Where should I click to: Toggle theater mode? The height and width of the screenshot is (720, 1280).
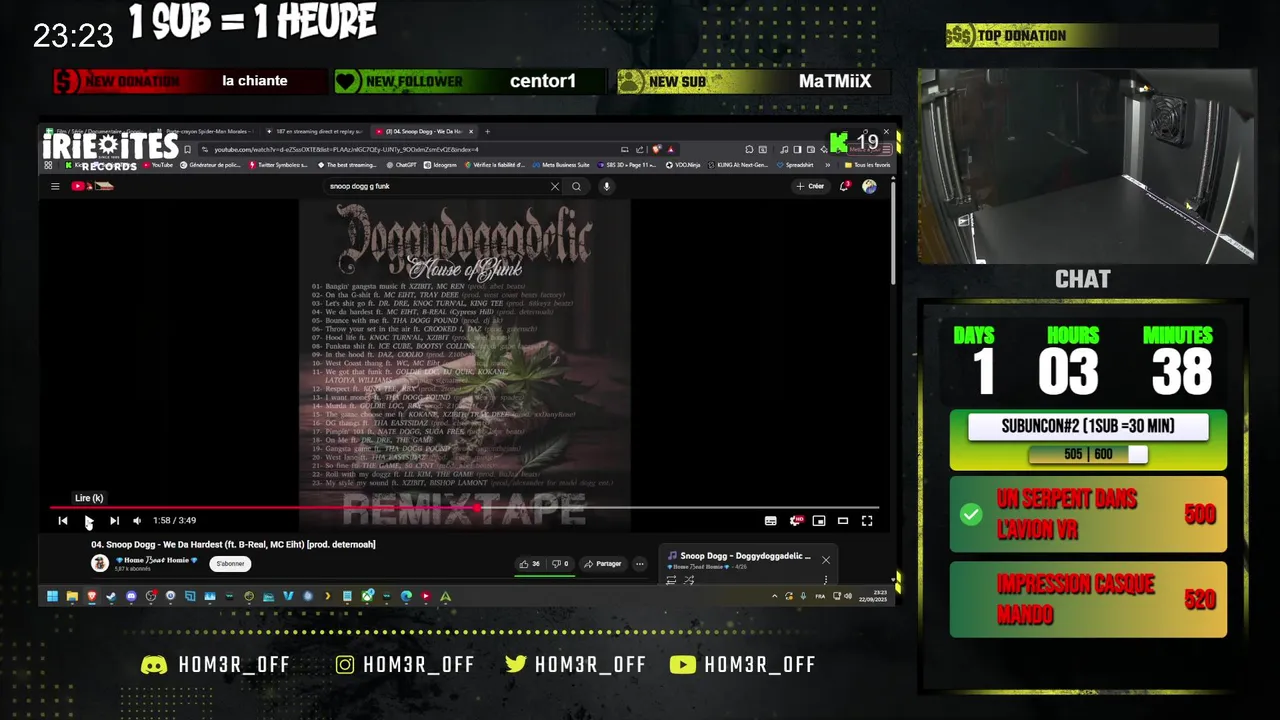click(x=843, y=520)
